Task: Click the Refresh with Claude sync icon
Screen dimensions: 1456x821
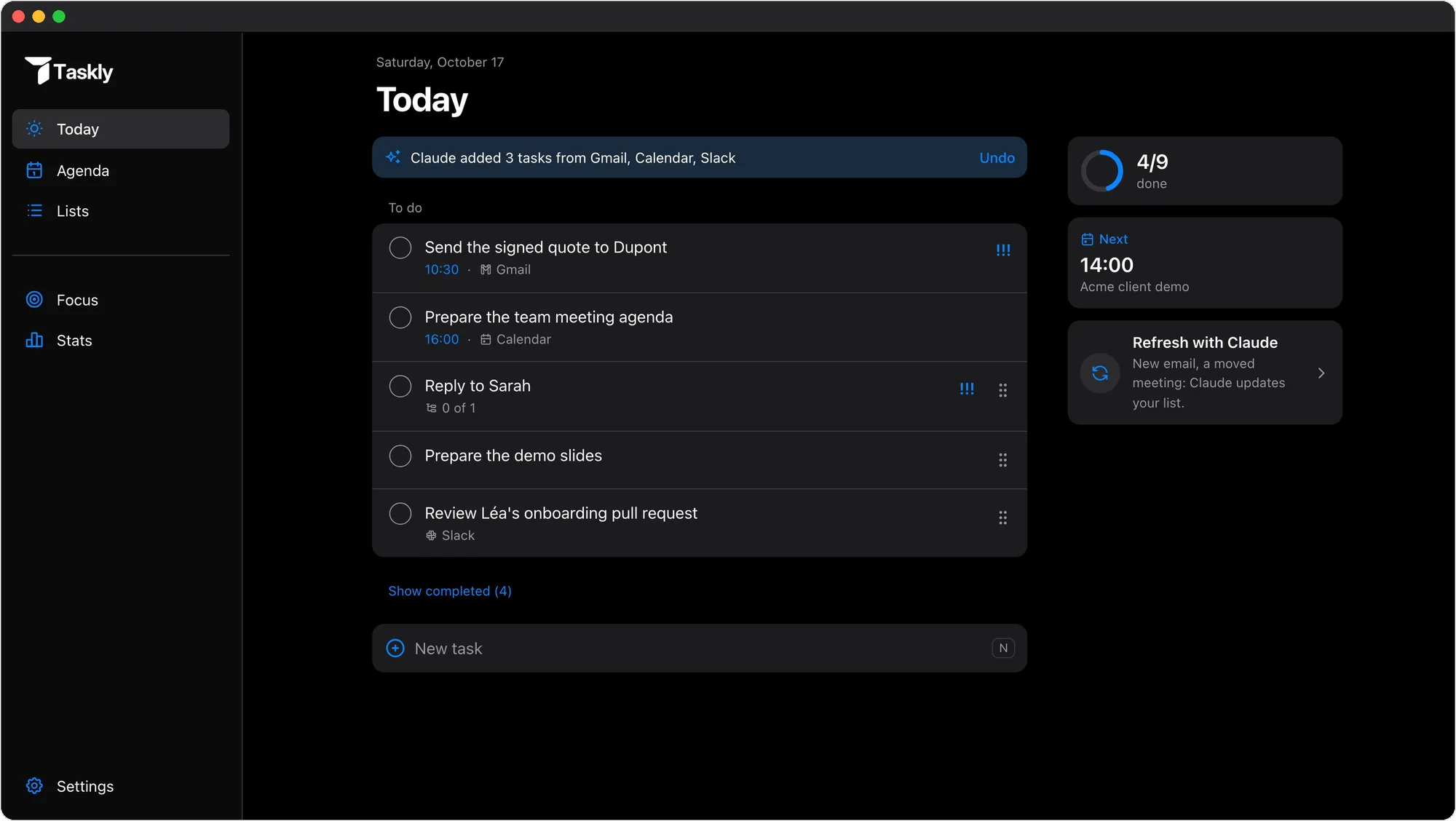Action: point(1100,373)
